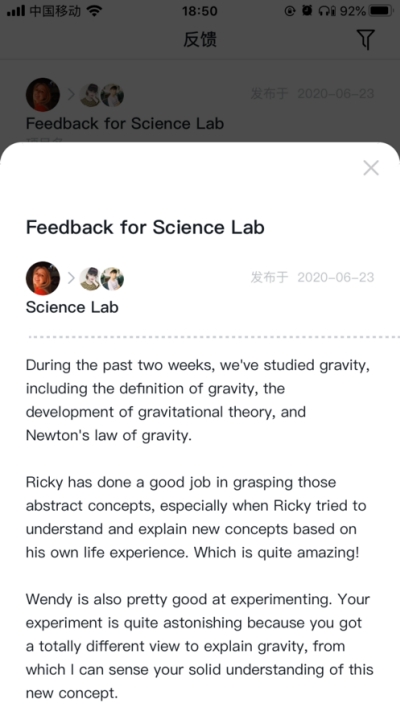Click the paragraph about Ricky's progress
Screen dimensions: 400x710
(x=196, y=517)
